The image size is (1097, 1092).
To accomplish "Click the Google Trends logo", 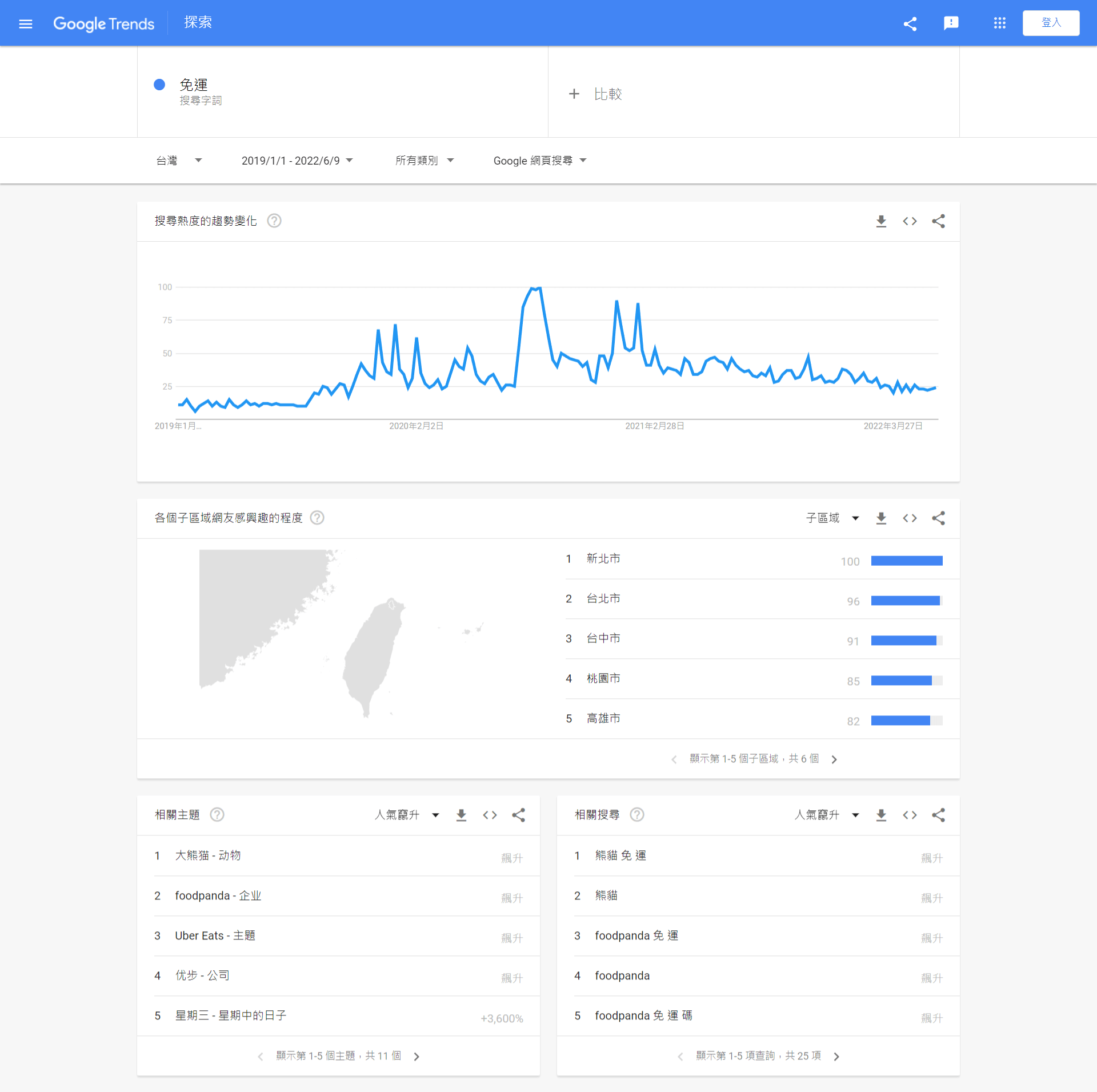I will [103, 23].
